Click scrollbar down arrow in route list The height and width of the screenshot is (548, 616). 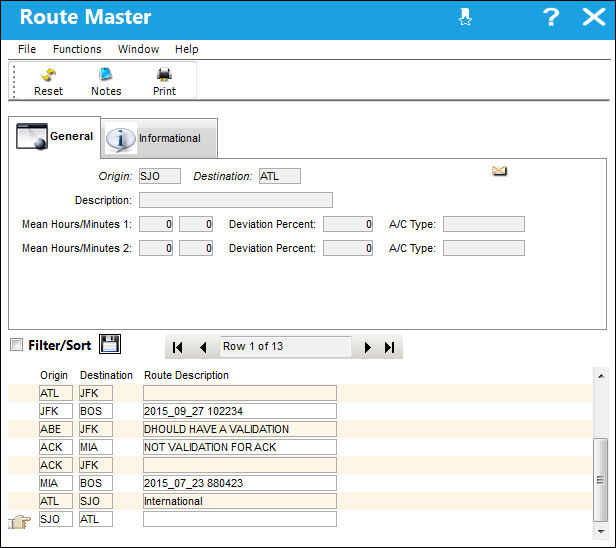coord(601,532)
